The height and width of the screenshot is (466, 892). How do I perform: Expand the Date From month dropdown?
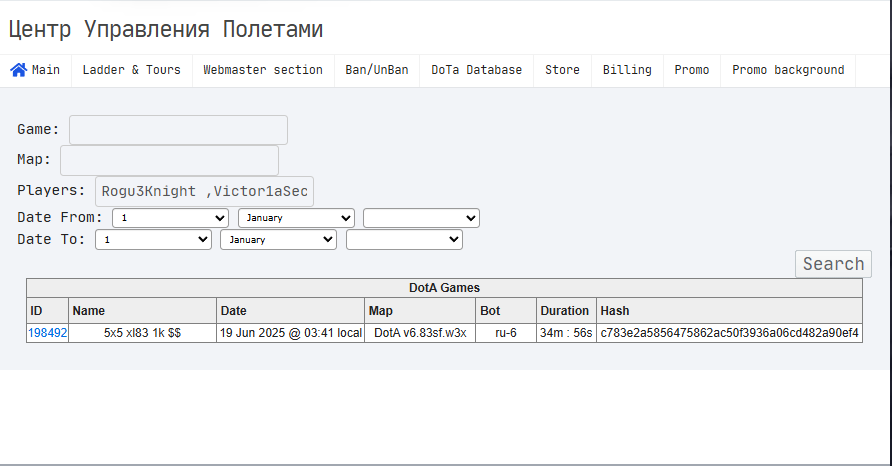click(296, 218)
